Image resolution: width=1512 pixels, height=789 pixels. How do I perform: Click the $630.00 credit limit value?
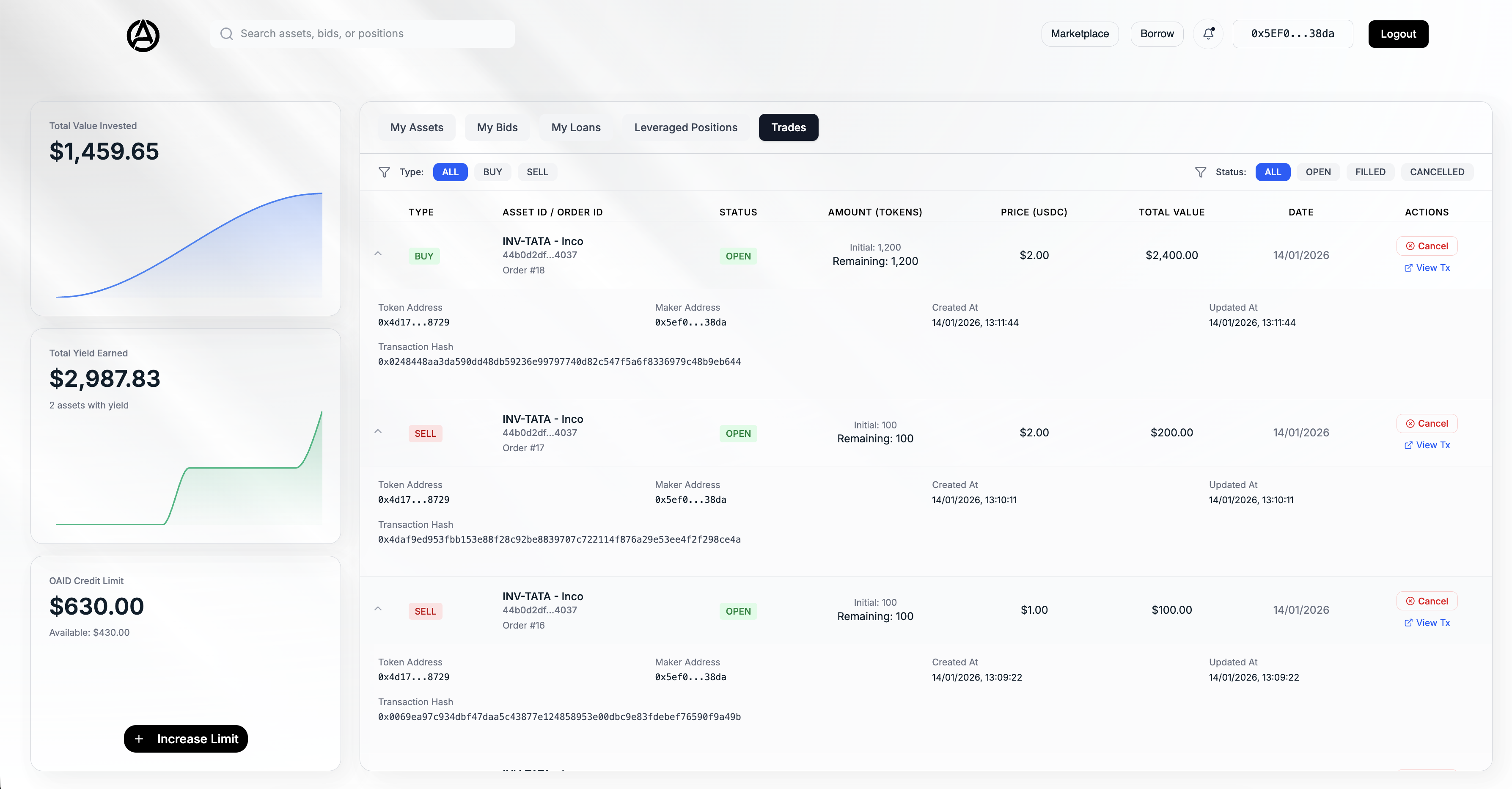[x=96, y=606]
